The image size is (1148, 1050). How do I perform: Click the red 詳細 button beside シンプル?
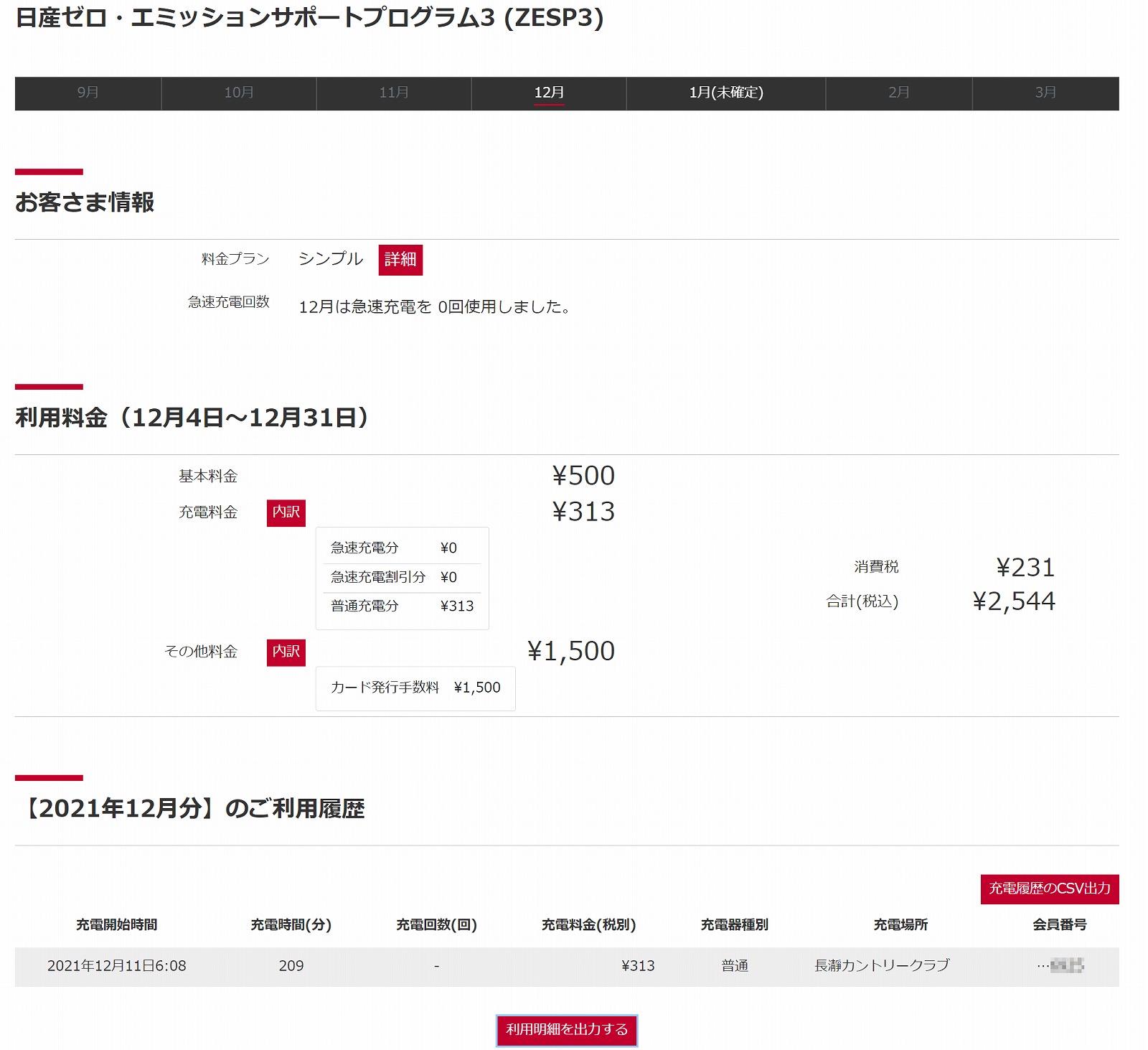(x=400, y=260)
